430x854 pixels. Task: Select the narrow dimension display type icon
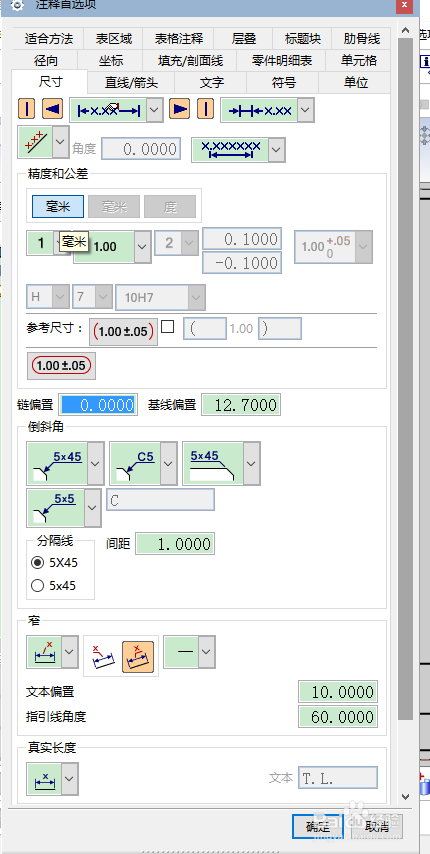(x=44, y=652)
